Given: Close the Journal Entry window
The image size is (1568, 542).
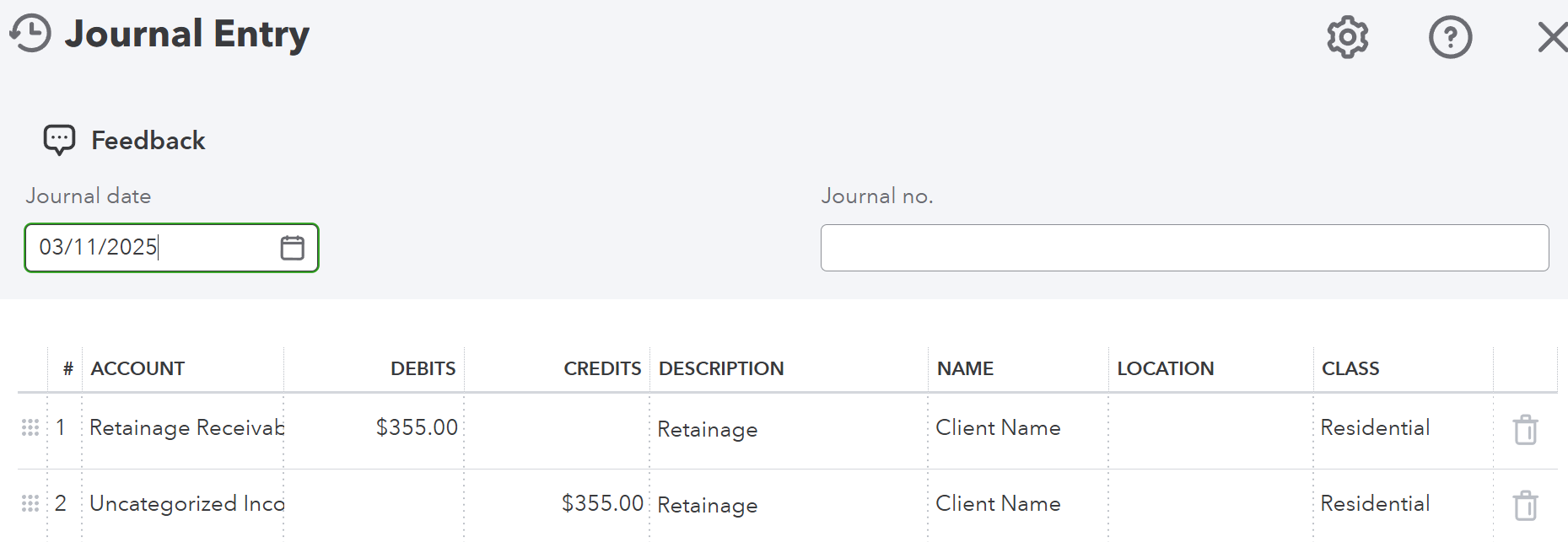Looking at the screenshot, I should [1551, 37].
